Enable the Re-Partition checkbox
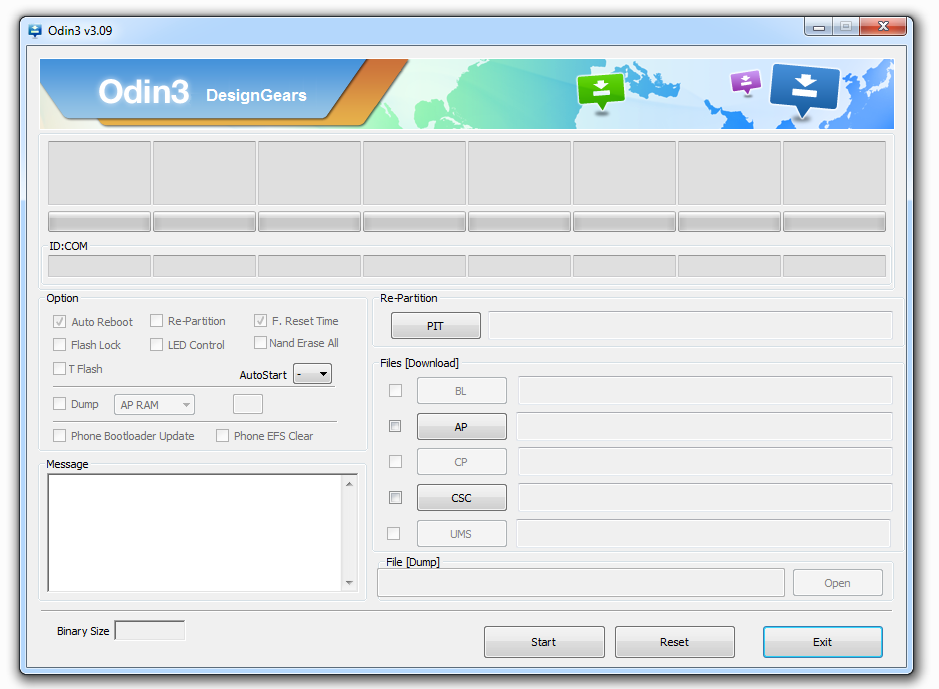 pyautogui.click(x=156, y=321)
